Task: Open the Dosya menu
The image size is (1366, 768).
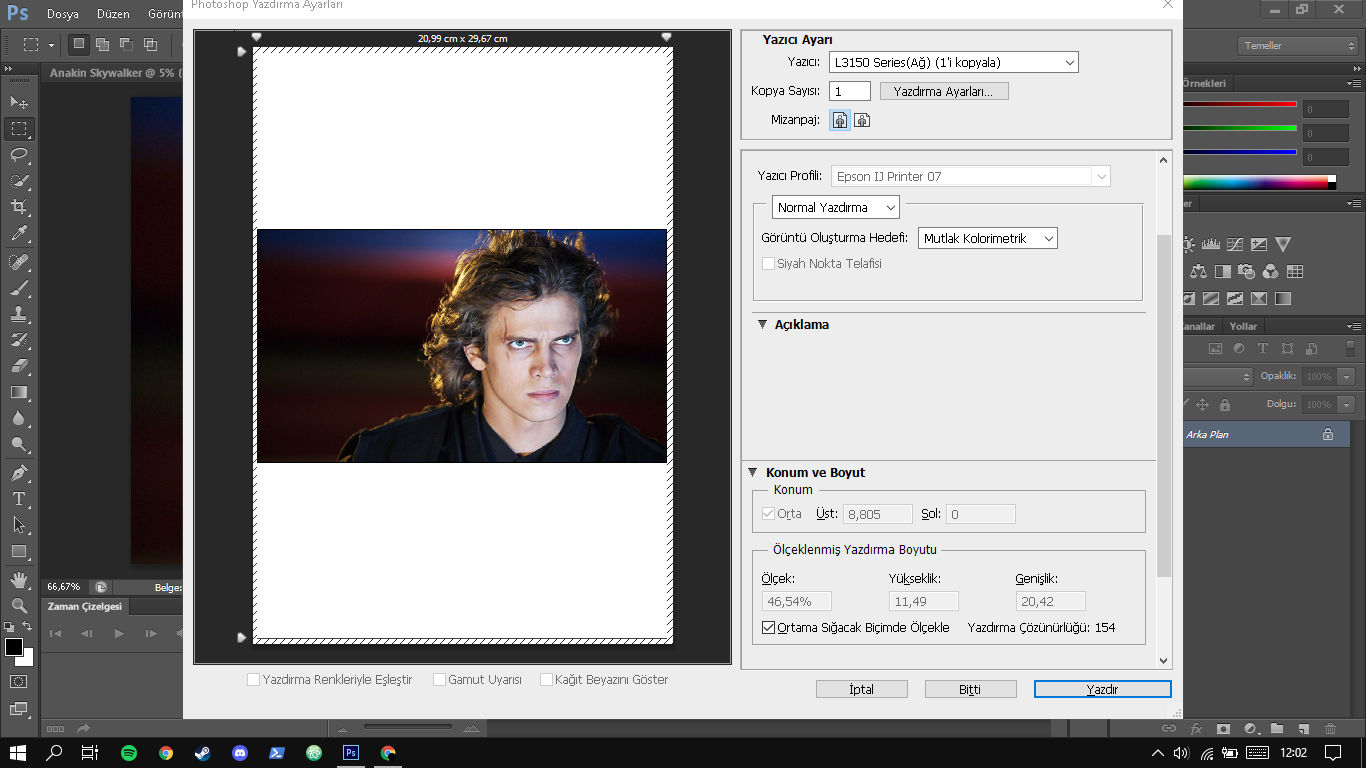Action: (62, 15)
